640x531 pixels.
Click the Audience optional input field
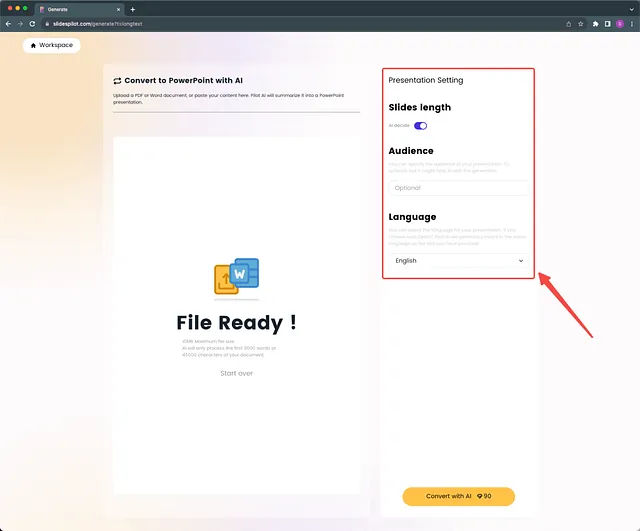(458, 188)
